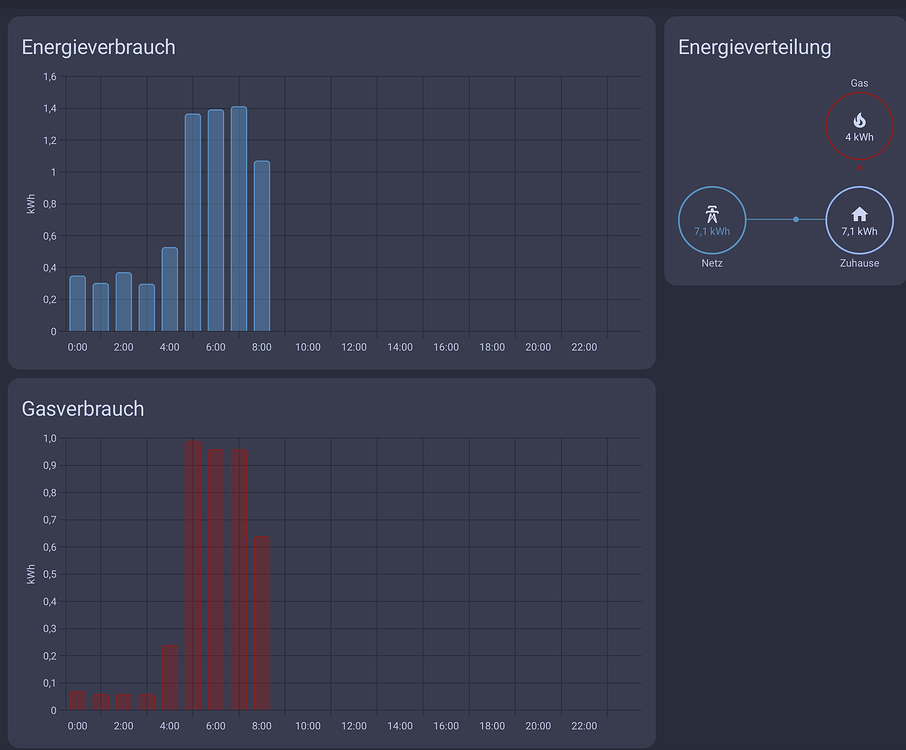The image size is (906, 750).
Task: Click the Gas label
Action: tap(859, 83)
